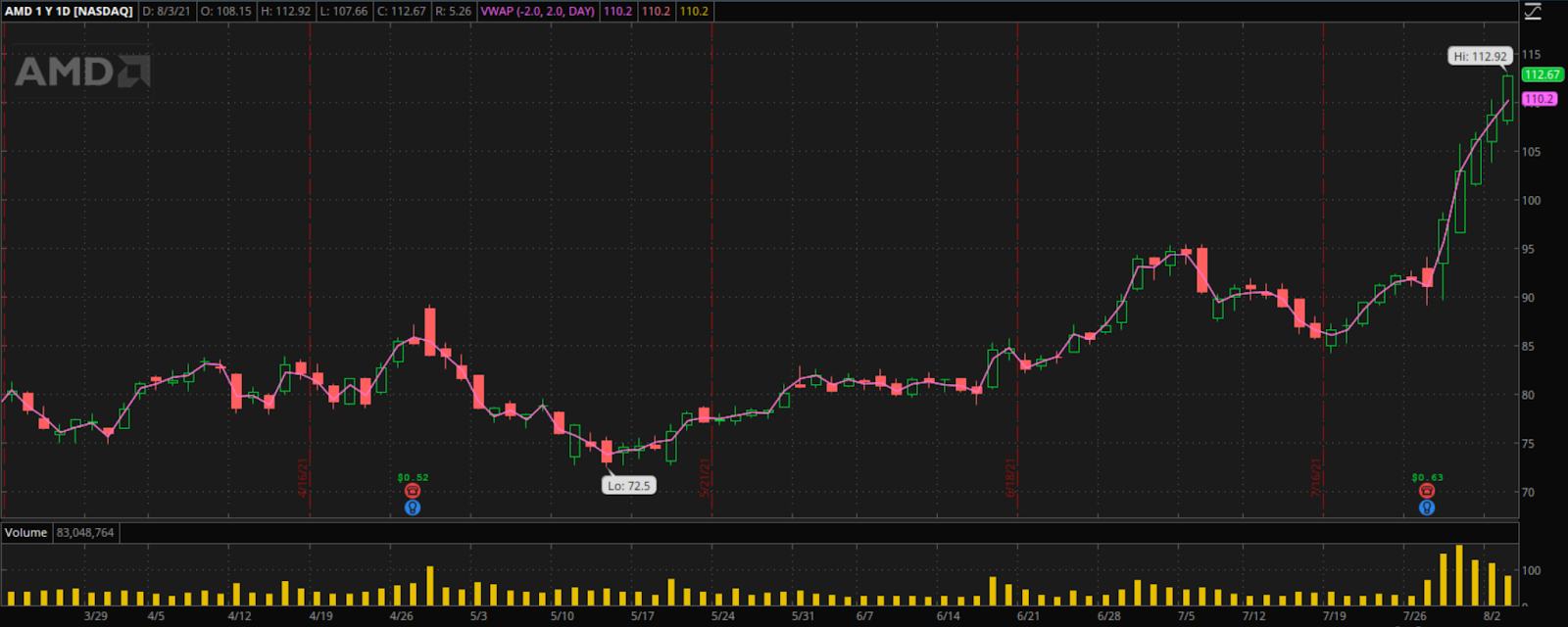The height and width of the screenshot is (627, 1568).
Task: Select the AMD 1 Y 1D [NASDAQ] header
Action: click(x=69, y=12)
